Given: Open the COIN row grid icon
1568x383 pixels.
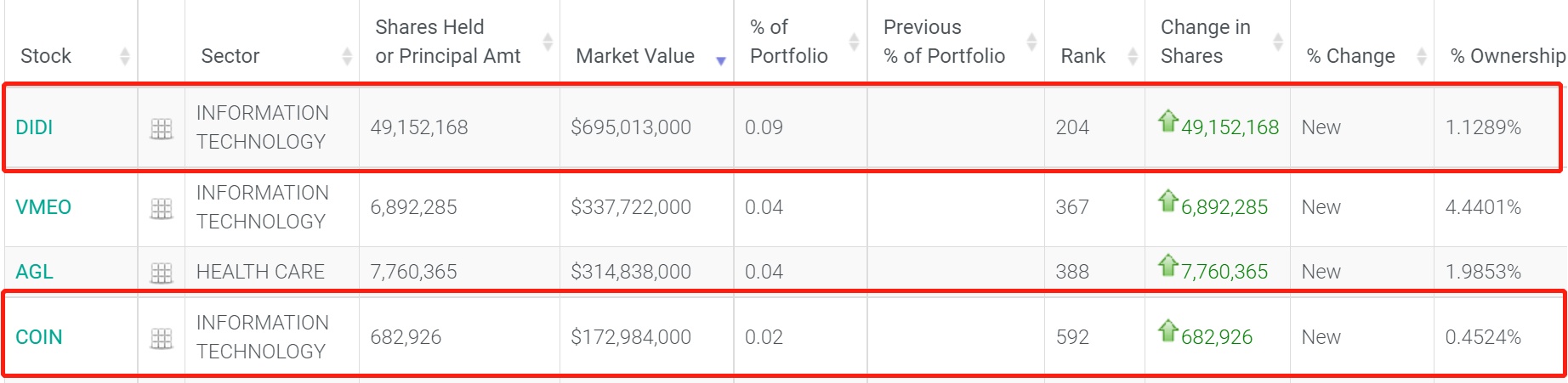Looking at the screenshot, I should click(162, 339).
